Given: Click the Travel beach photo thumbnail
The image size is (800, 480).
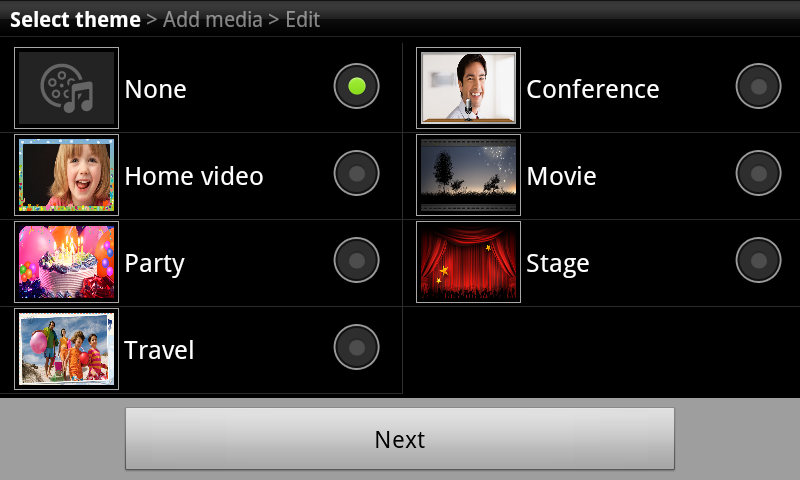Looking at the screenshot, I should pyautogui.click(x=67, y=349).
